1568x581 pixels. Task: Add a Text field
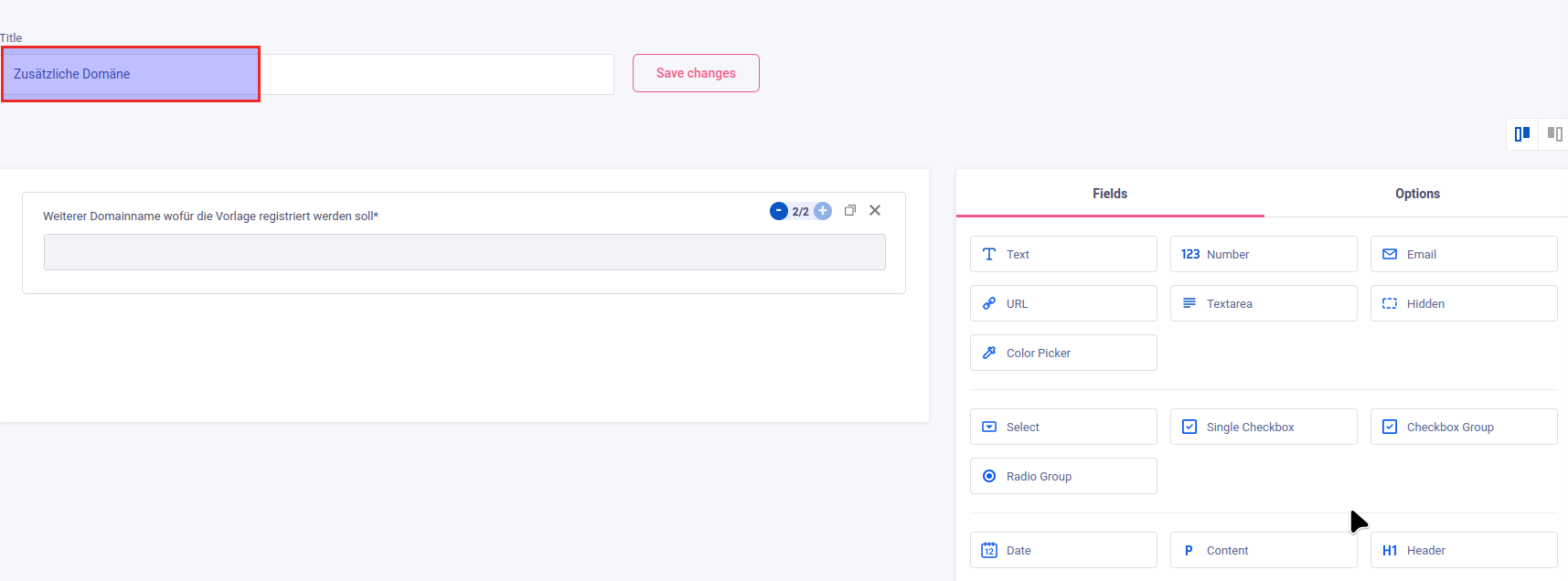tap(1062, 254)
